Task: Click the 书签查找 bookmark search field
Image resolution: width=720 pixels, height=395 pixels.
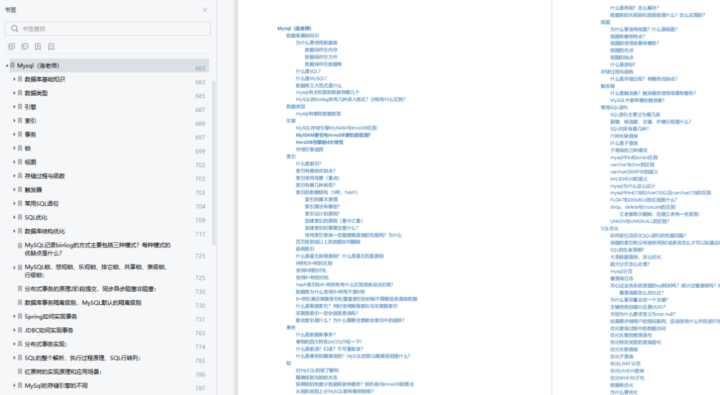Action: click(108, 28)
